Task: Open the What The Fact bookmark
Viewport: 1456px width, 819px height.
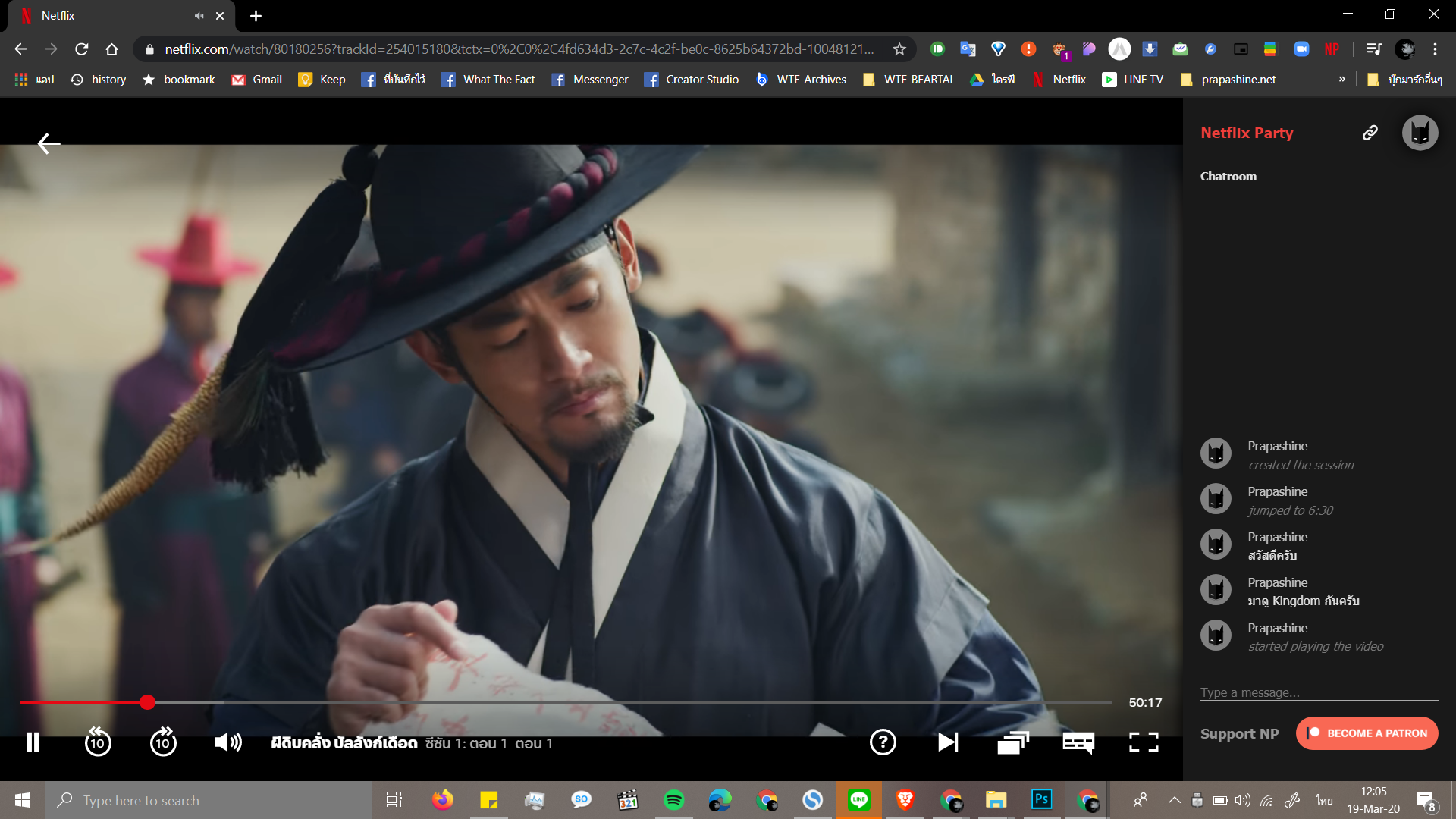Action: click(x=488, y=80)
